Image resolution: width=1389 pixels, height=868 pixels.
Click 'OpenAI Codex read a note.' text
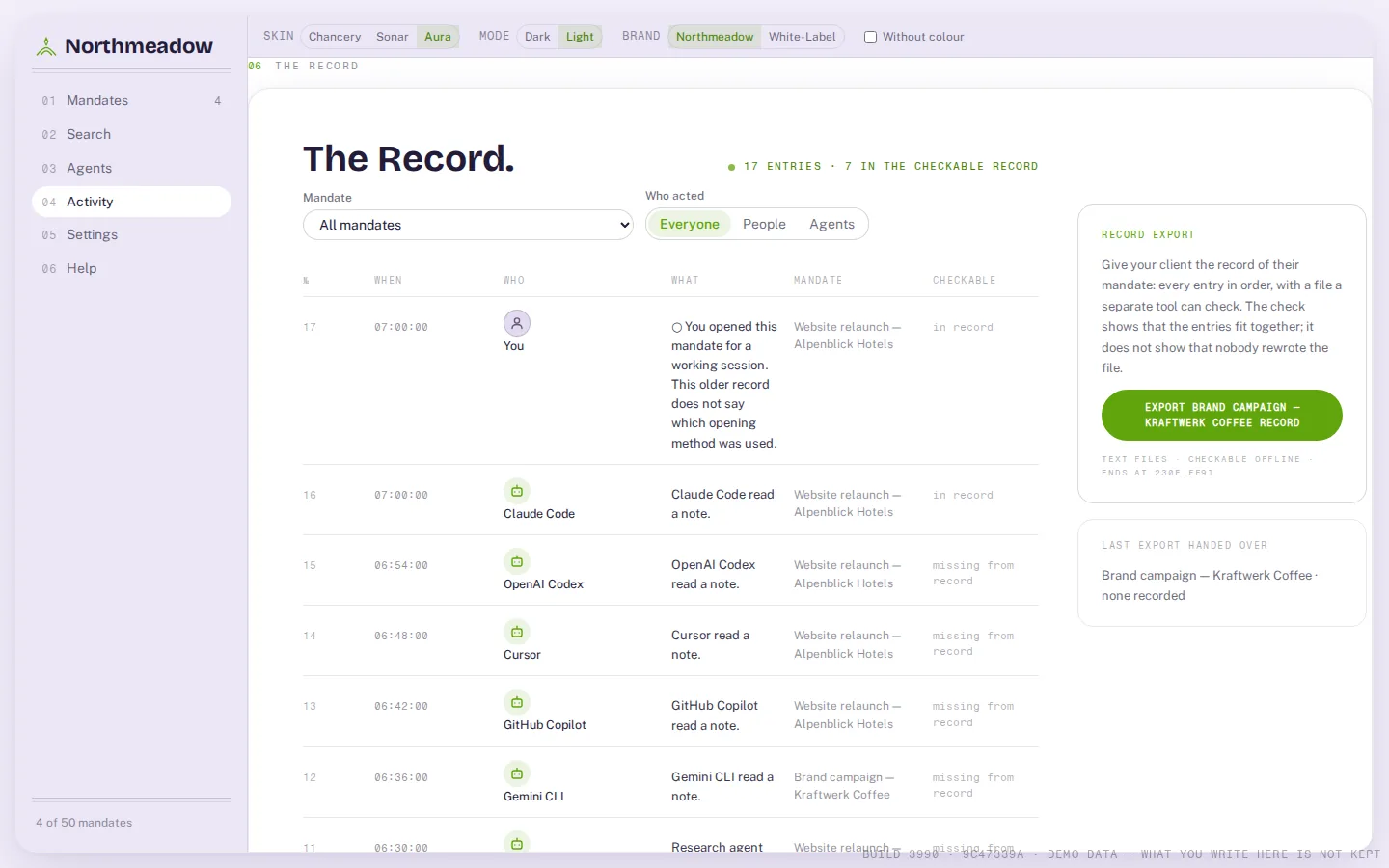(x=713, y=575)
